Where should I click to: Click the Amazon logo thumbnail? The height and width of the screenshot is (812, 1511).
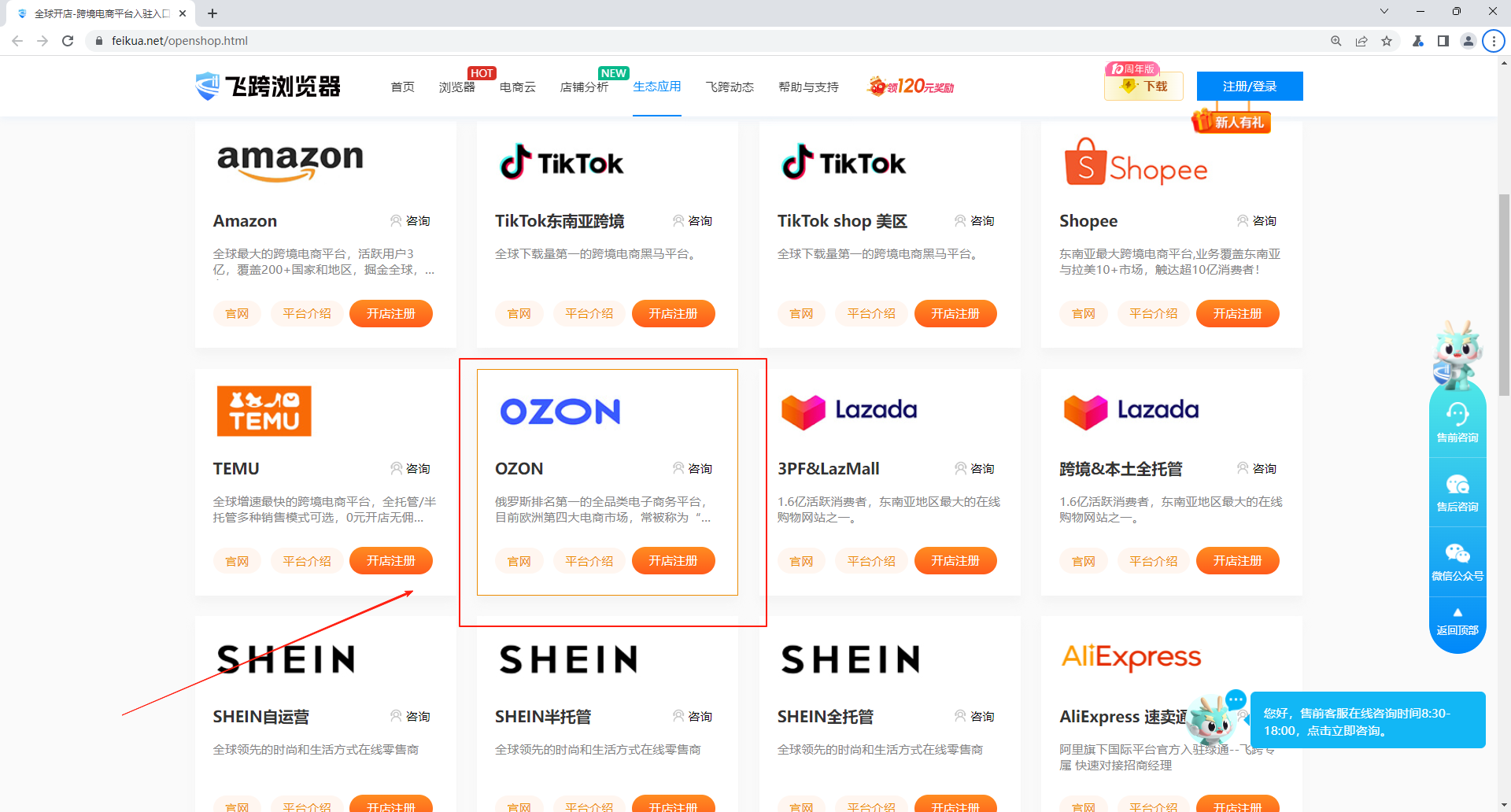(x=290, y=163)
